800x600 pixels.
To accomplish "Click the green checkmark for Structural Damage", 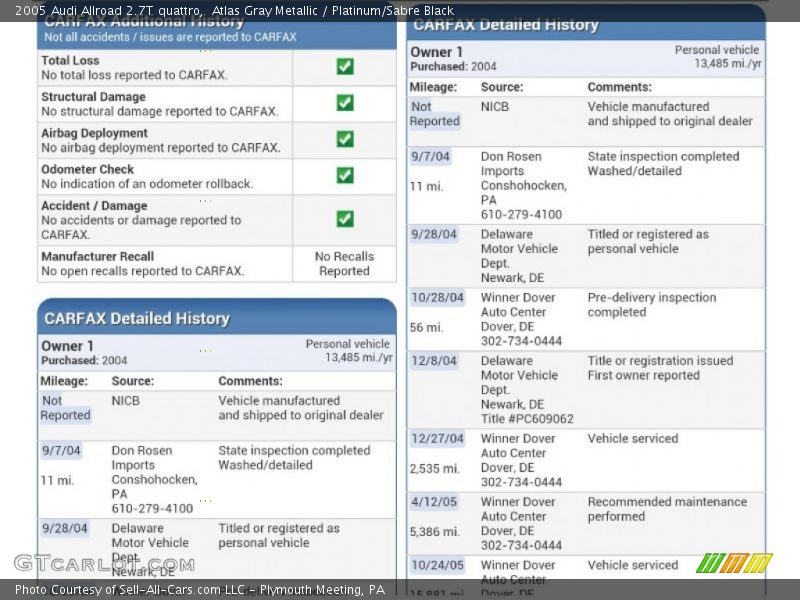I will pyautogui.click(x=345, y=103).
